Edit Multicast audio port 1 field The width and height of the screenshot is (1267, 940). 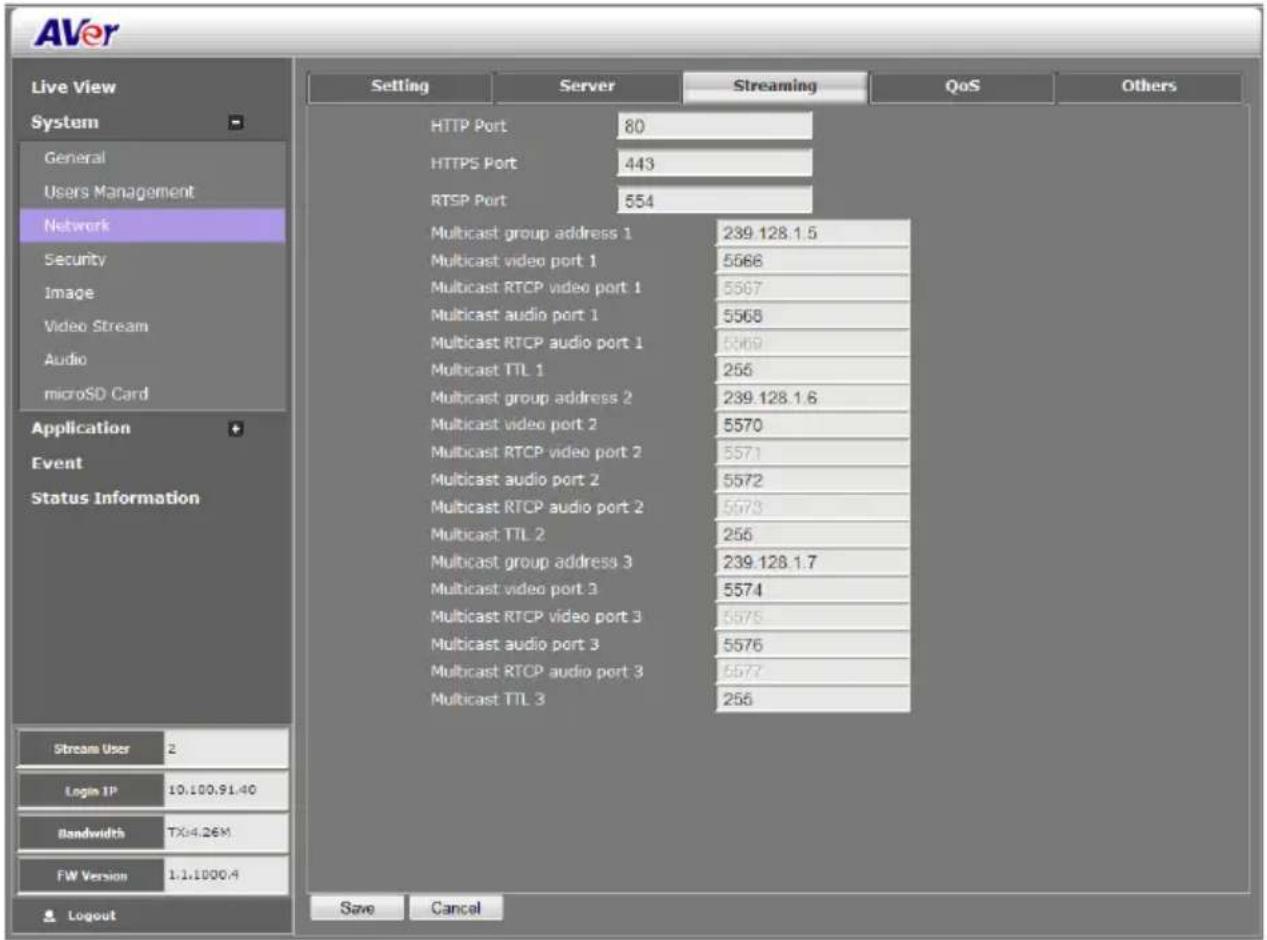813,316
